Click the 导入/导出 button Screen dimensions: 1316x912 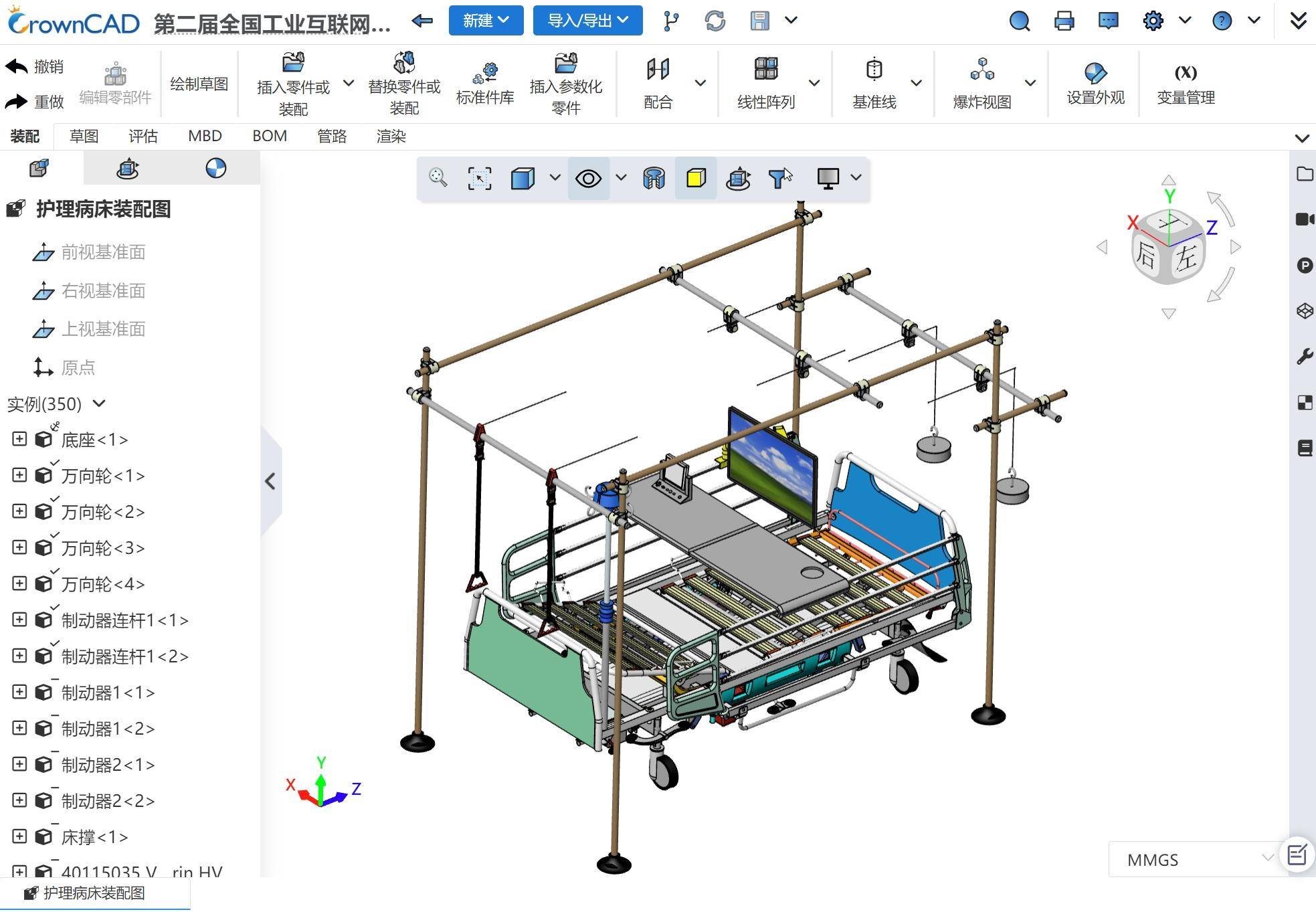(587, 21)
